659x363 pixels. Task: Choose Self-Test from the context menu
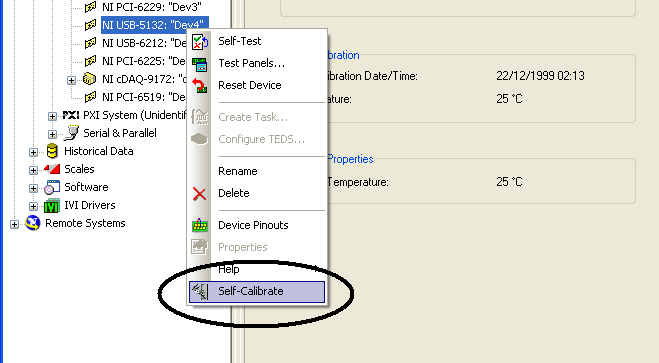point(257,41)
